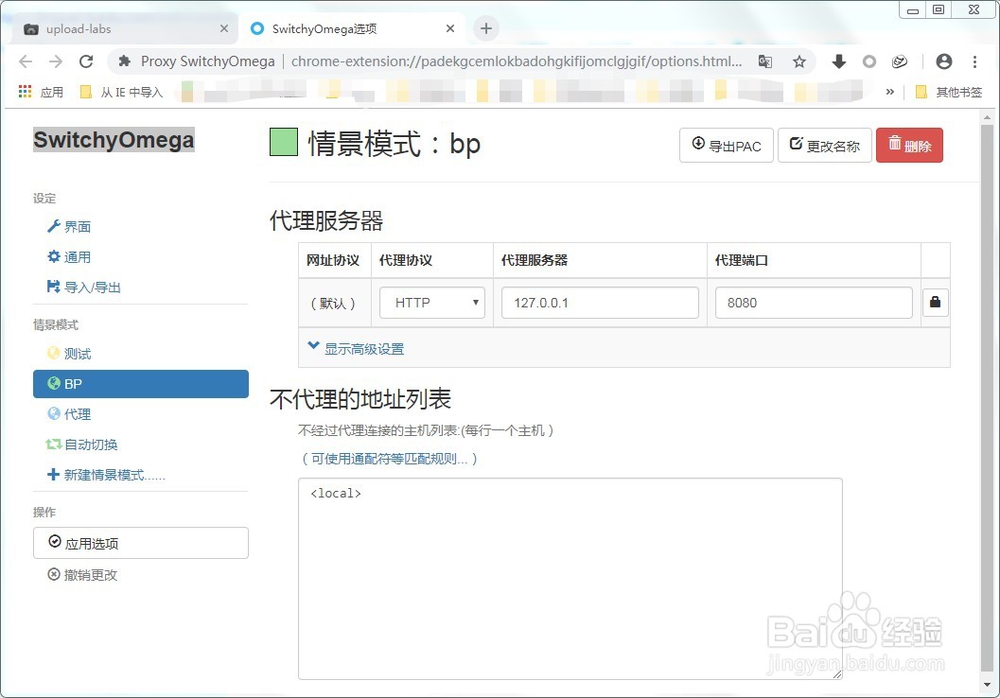Close the upload-labs tab
The height and width of the screenshot is (698, 1000).
click(224, 29)
